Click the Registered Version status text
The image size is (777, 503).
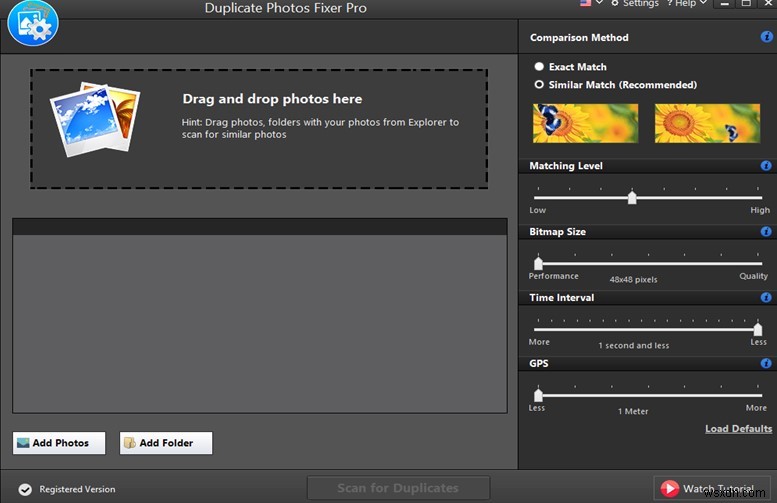tap(77, 489)
